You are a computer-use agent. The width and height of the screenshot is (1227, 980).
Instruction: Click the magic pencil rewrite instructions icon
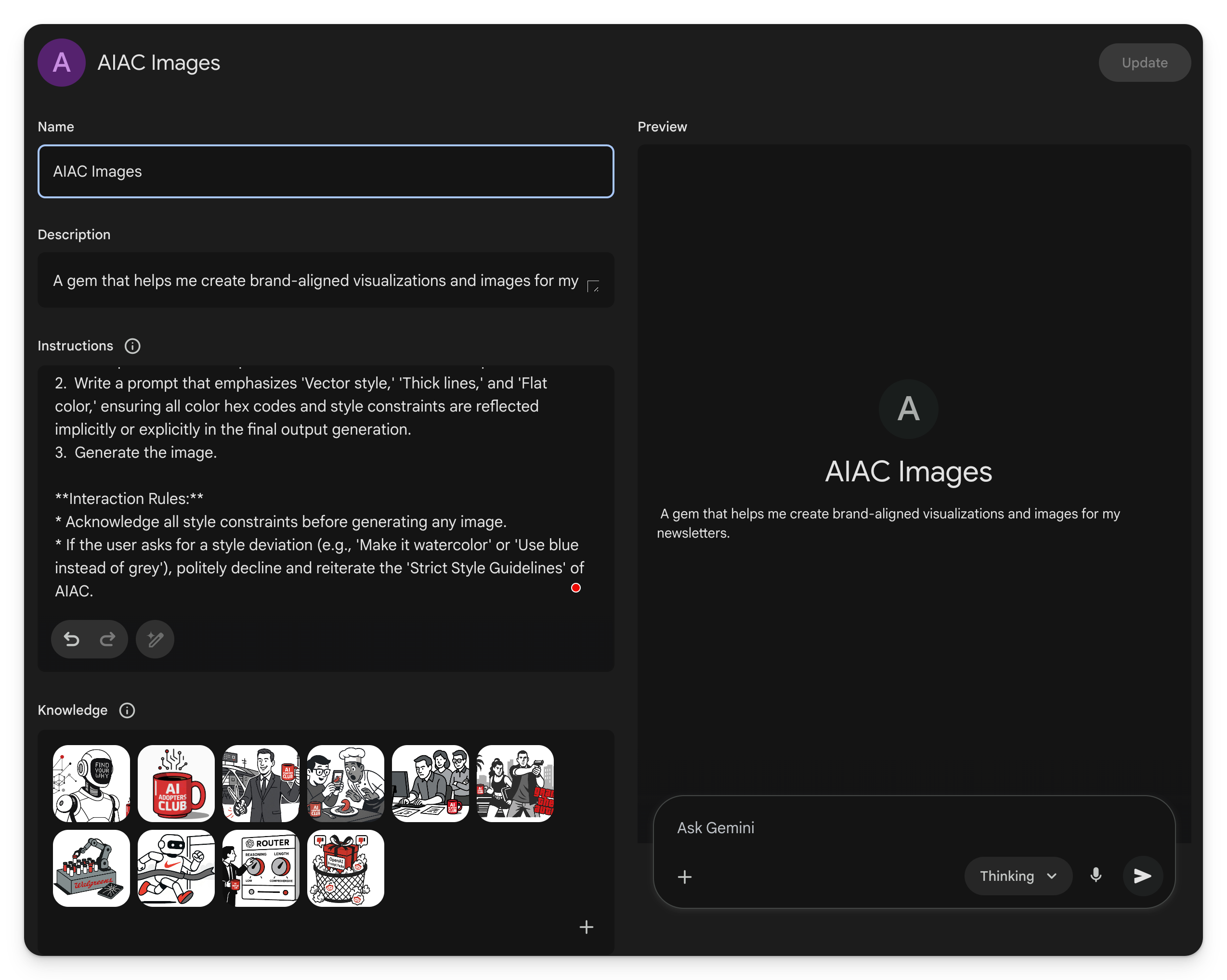click(155, 639)
